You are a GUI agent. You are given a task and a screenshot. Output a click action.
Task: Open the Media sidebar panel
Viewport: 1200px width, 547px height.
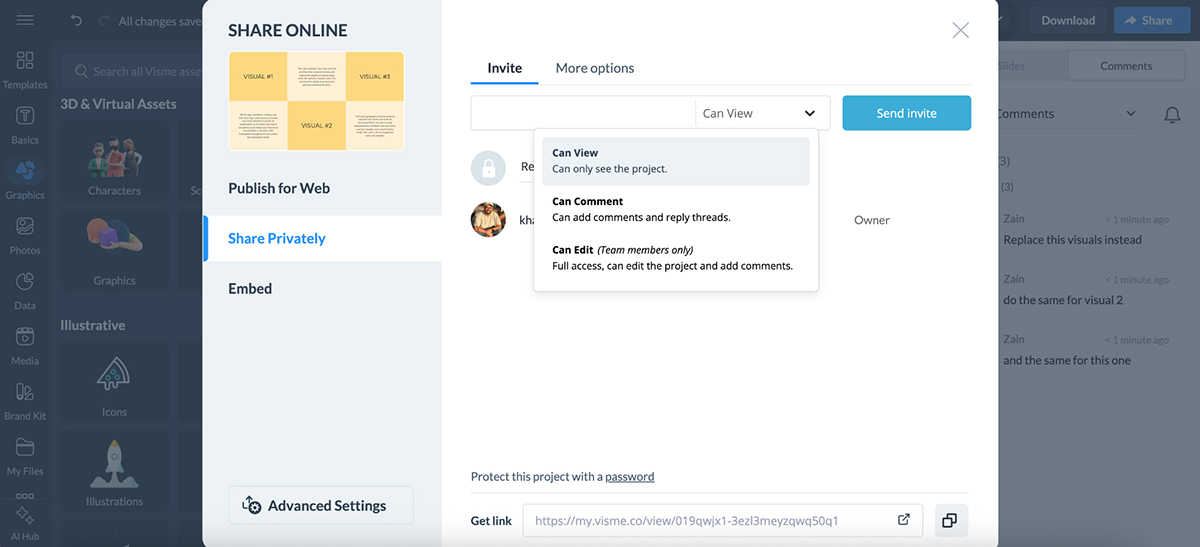[25, 346]
